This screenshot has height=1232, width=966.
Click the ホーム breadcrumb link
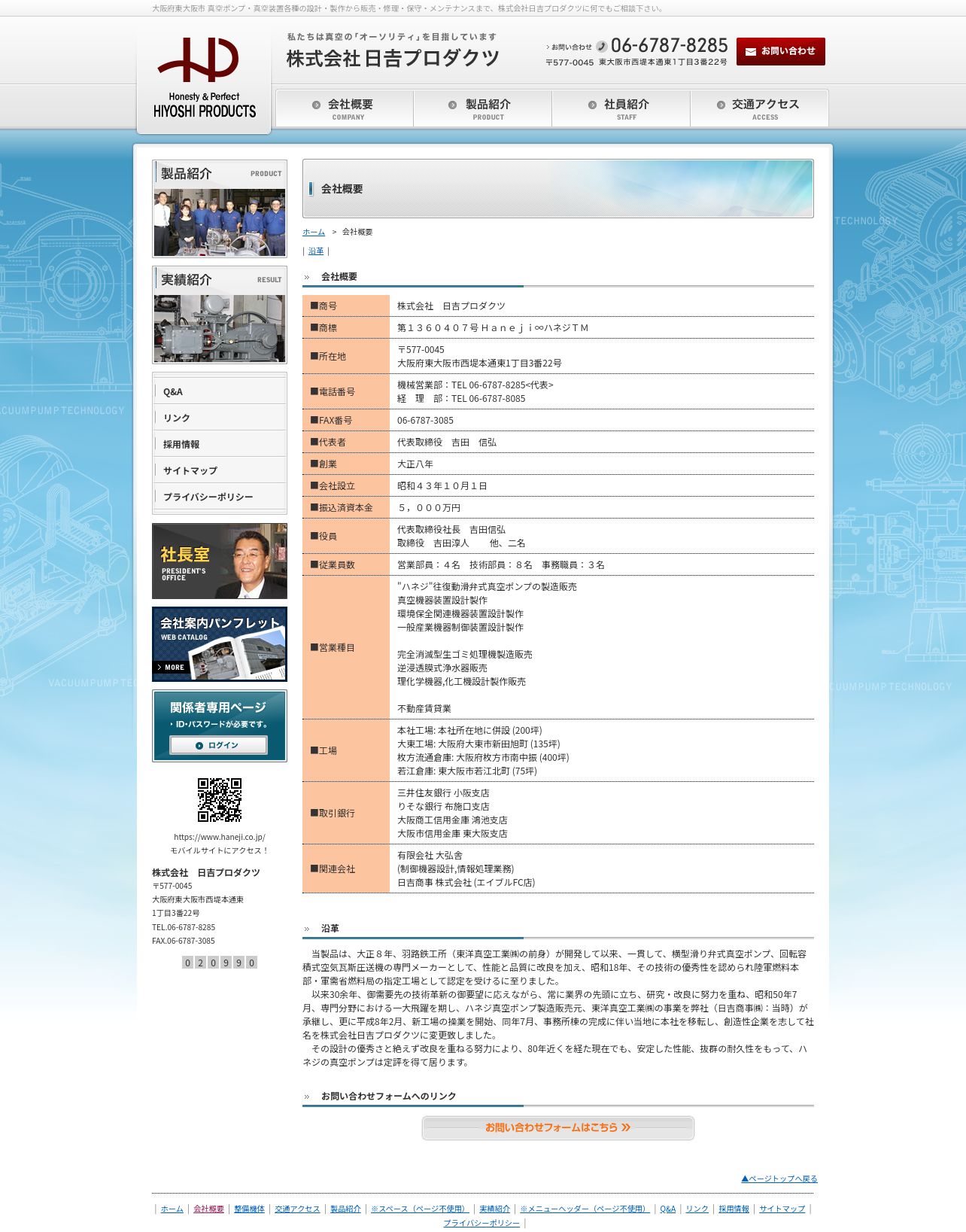pos(314,232)
